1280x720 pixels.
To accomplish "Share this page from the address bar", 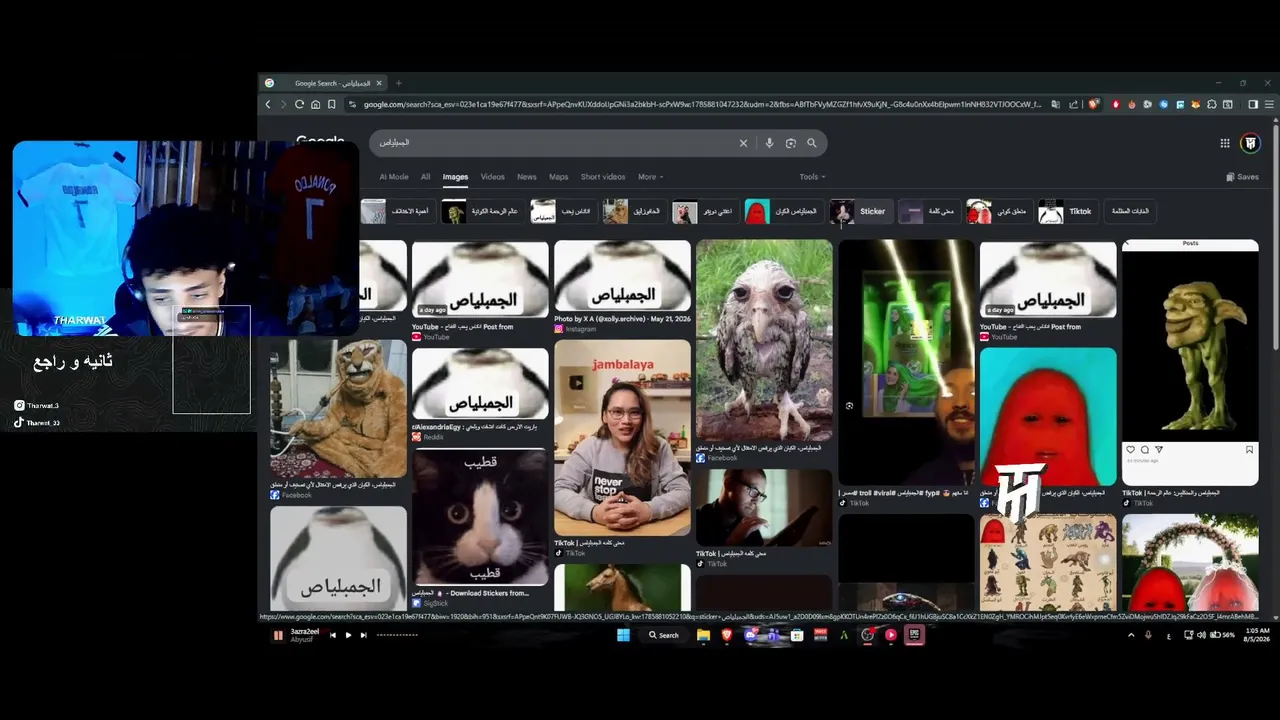I will coord(1073,104).
